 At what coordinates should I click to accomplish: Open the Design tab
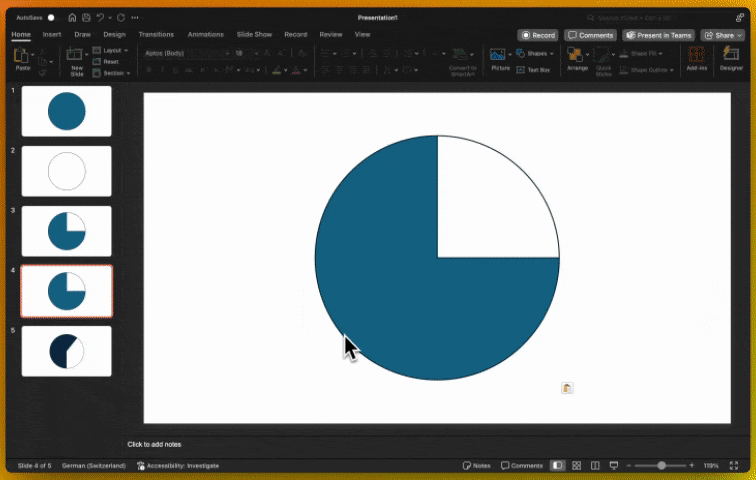114,34
